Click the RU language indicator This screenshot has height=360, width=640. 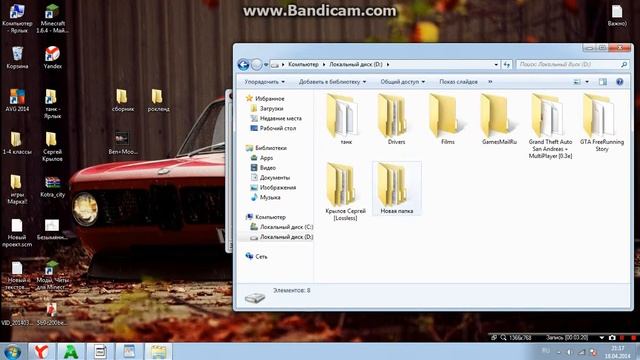click(546, 351)
